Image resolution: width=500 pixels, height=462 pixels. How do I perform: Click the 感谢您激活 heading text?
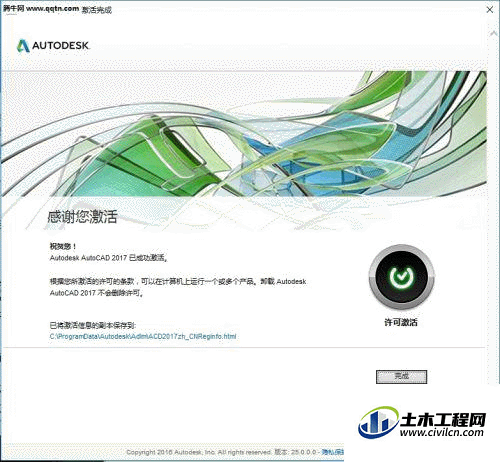[82, 217]
